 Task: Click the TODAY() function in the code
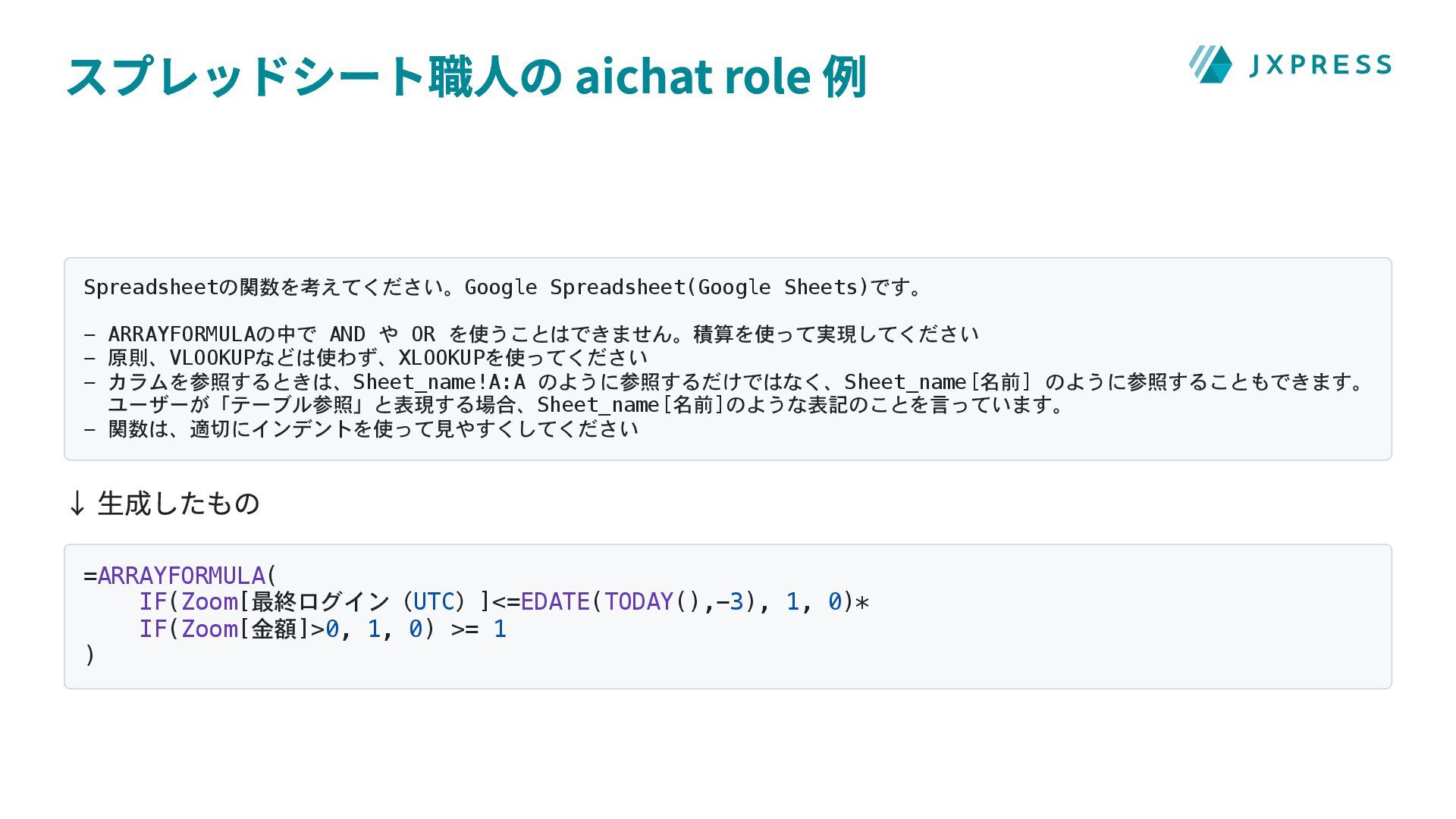(x=652, y=602)
